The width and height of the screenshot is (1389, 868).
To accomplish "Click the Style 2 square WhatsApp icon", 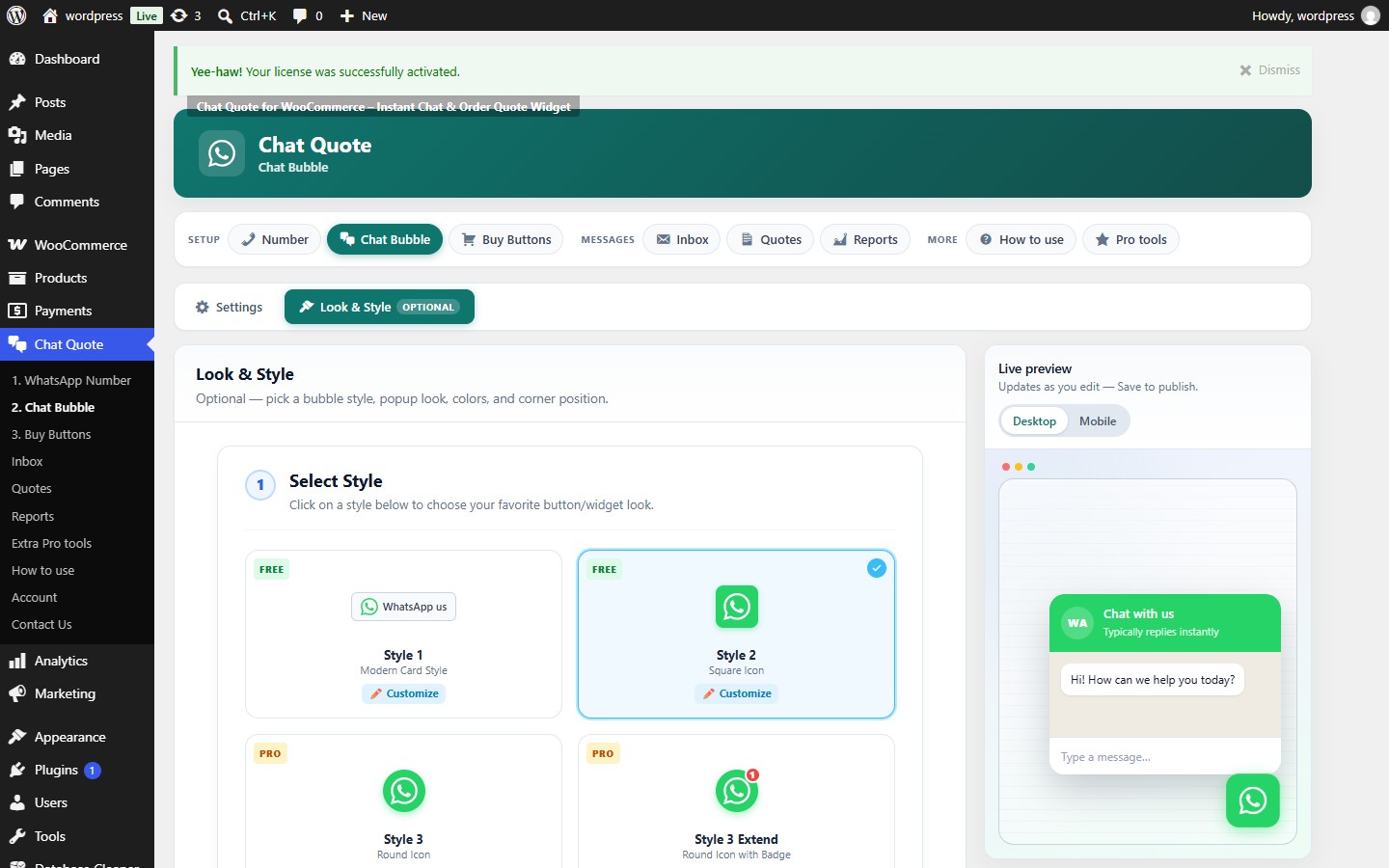I will (x=737, y=607).
